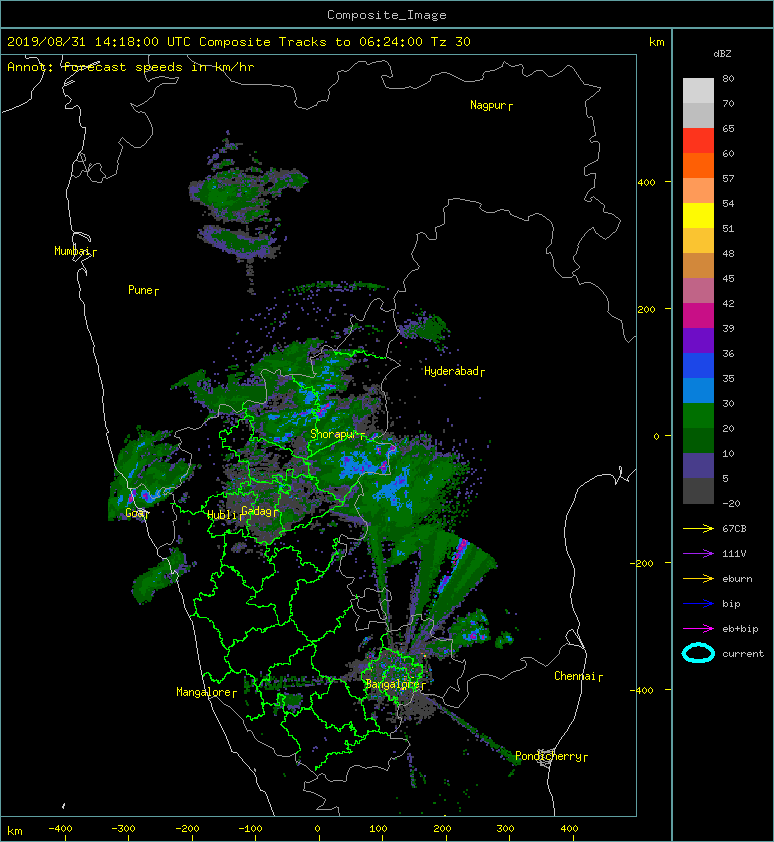774x842 pixels.
Task: Click the 400 tick on vertical axis
Action: tap(647, 183)
